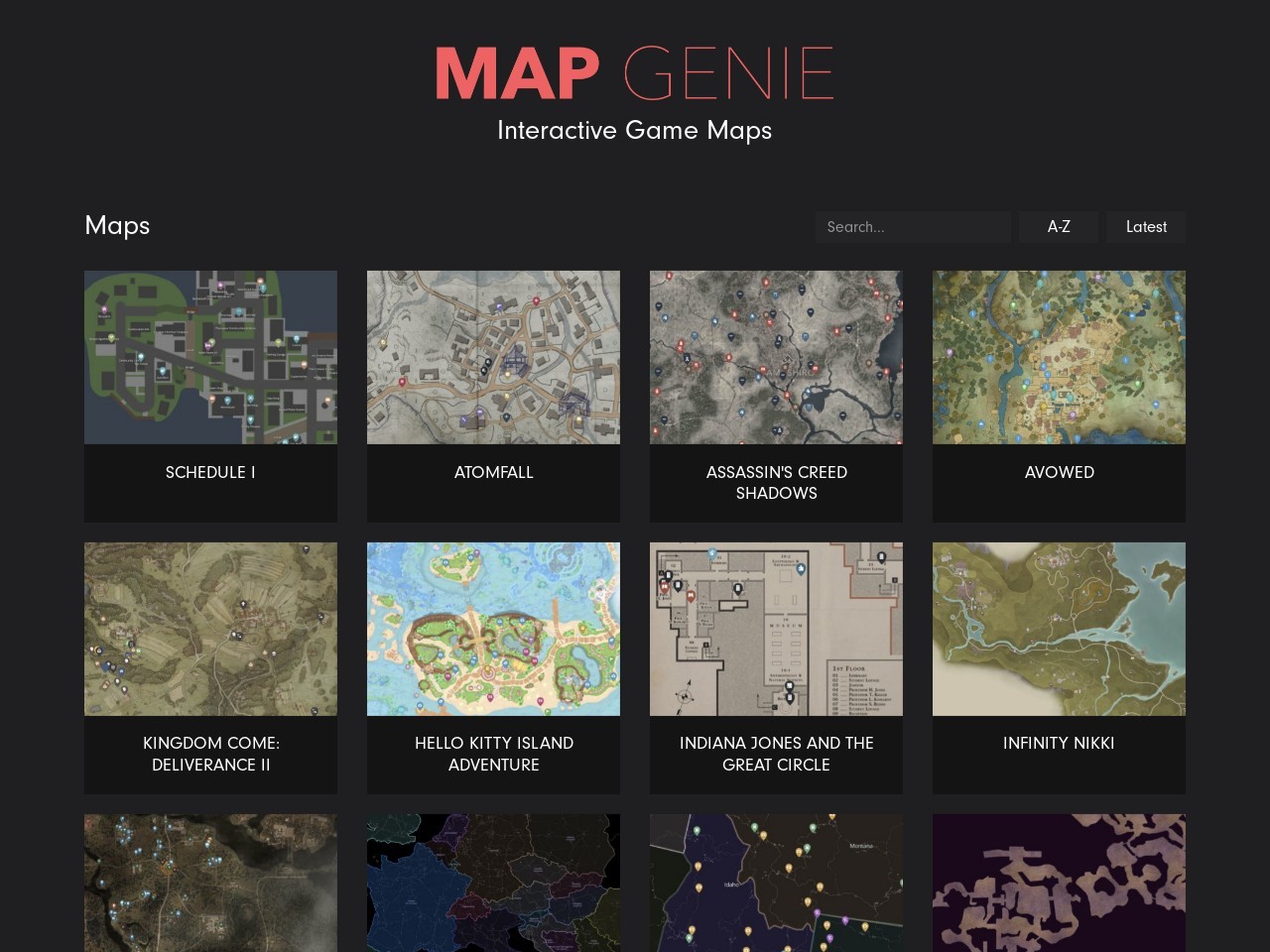Viewport: 1270px width, 952px height.
Task: Click the KINGDOM COME: DELIVERANCE II title
Action: [210, 754]
